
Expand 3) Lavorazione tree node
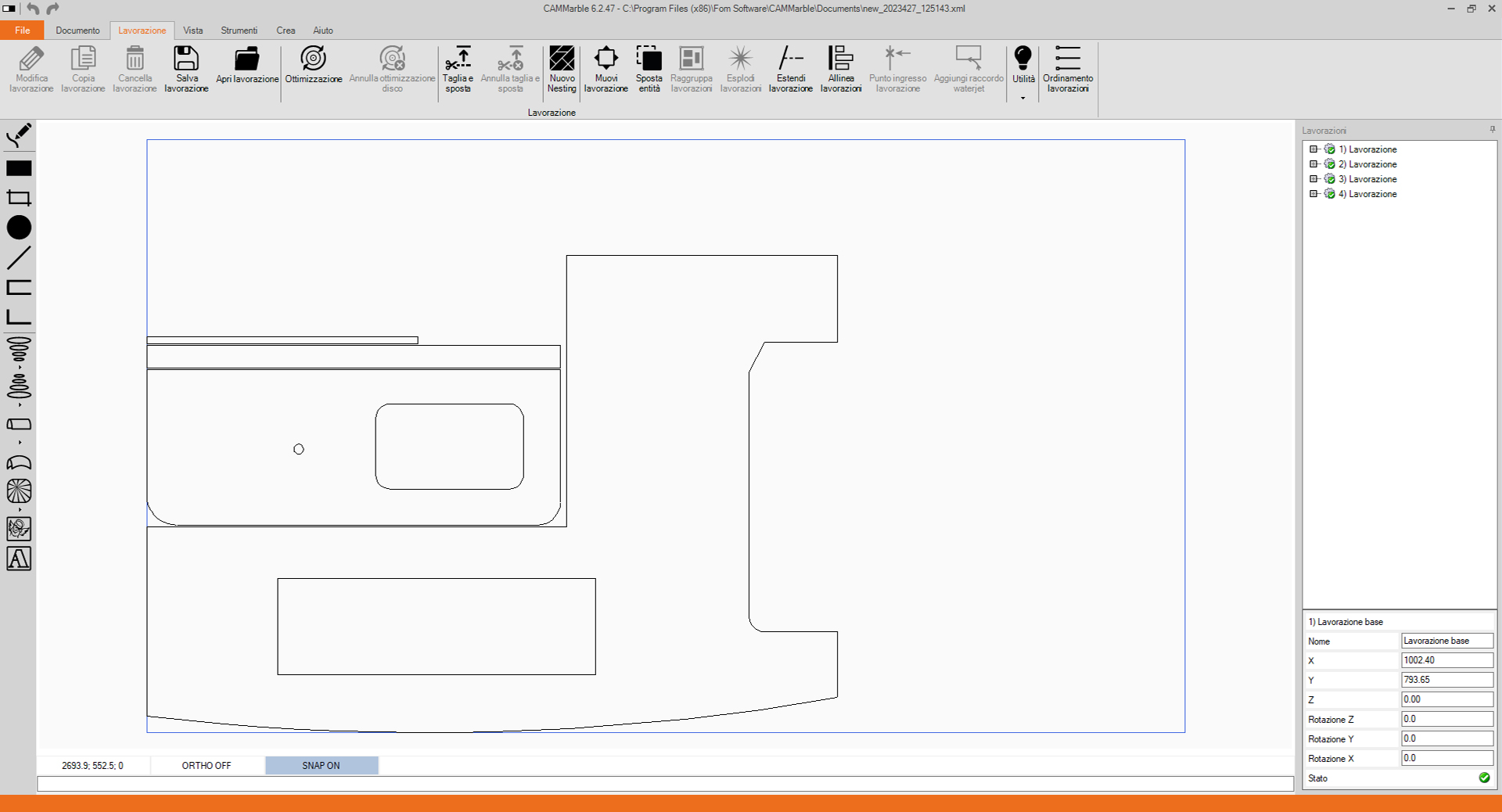pyautogui.click(x=1313, y=179)
